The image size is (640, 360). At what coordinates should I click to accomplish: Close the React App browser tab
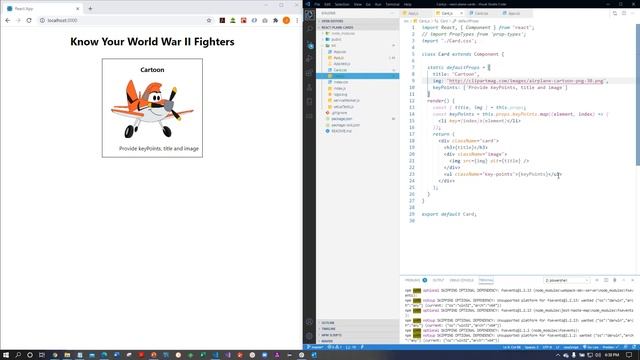click(x=78, y=9)
